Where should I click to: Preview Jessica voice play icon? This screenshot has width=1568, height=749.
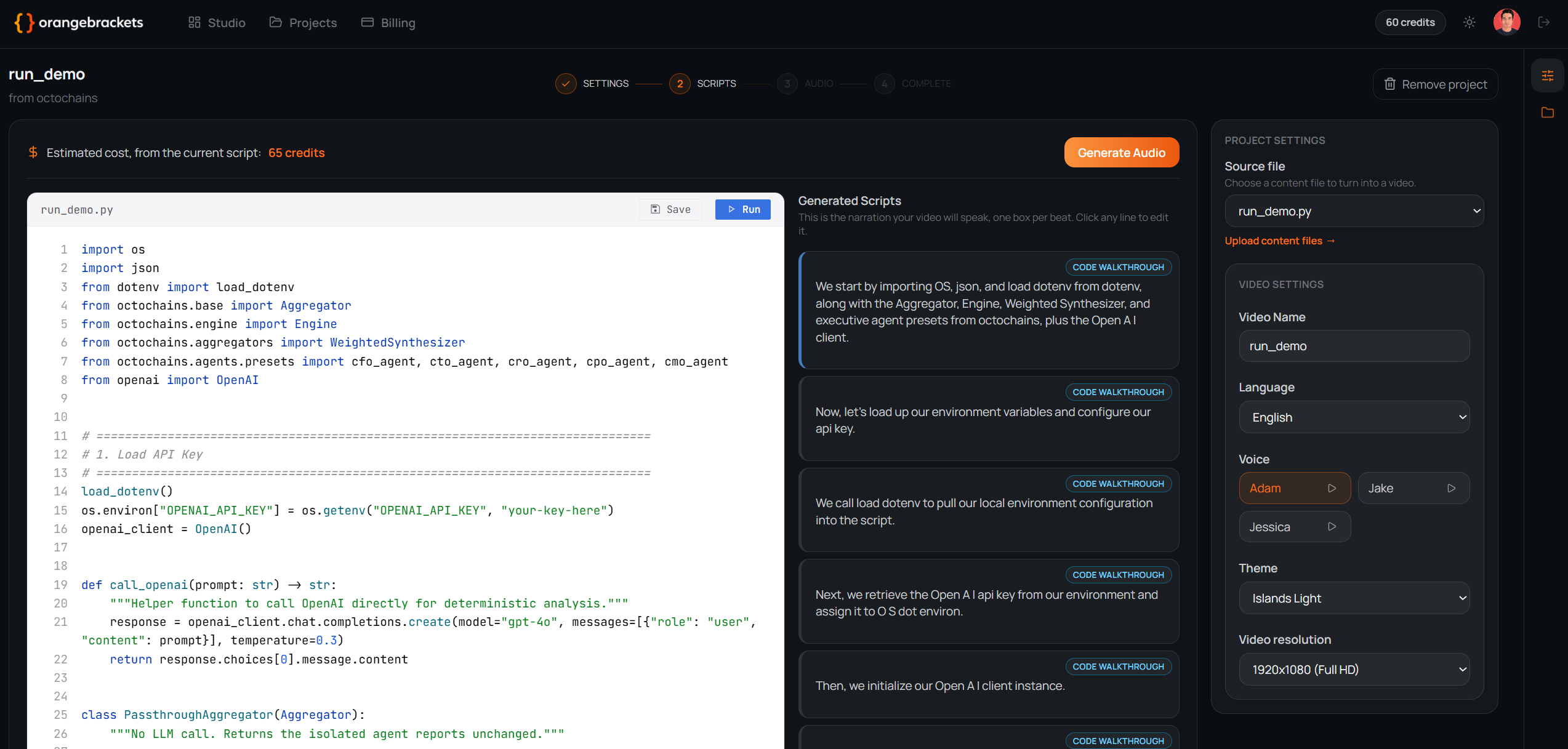(1332, 527)
